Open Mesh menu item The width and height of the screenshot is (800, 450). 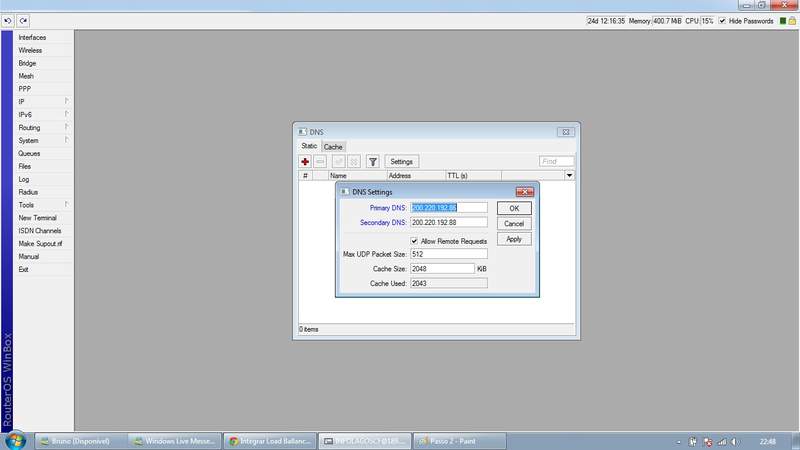coord(26,76)
